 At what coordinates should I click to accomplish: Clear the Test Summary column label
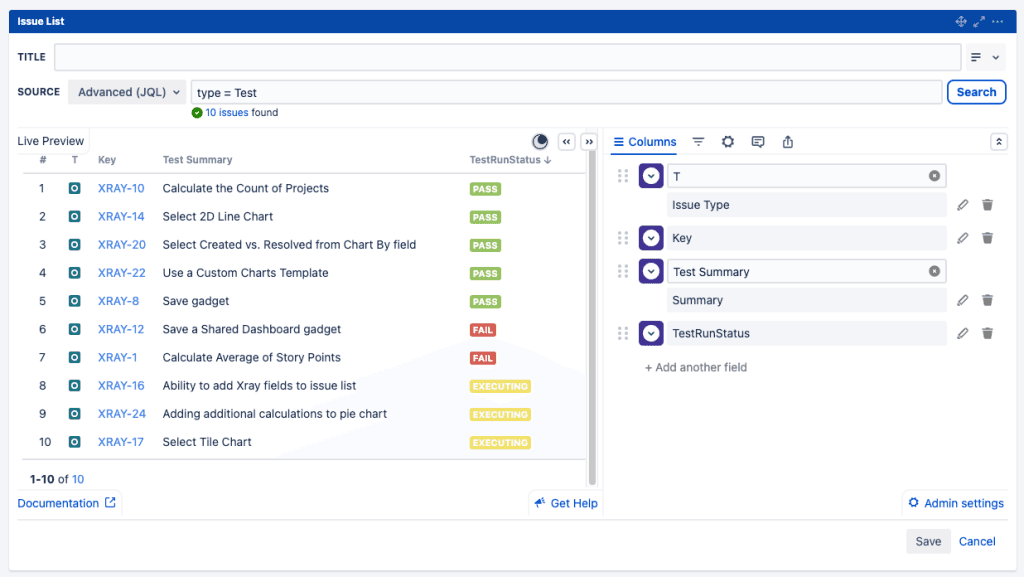pos(934,271)
